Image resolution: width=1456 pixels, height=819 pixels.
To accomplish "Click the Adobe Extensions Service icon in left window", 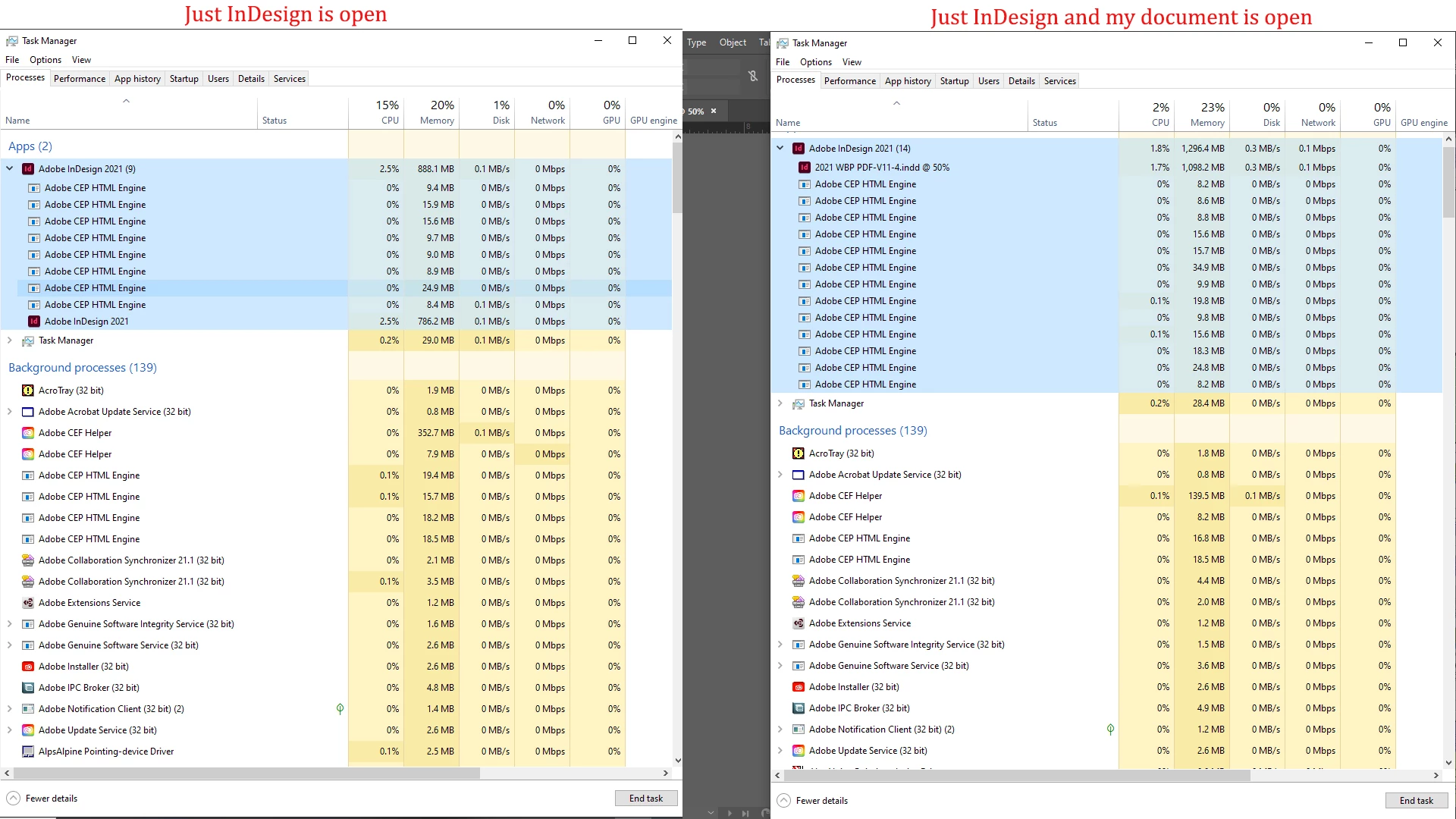I will point(28,603).
